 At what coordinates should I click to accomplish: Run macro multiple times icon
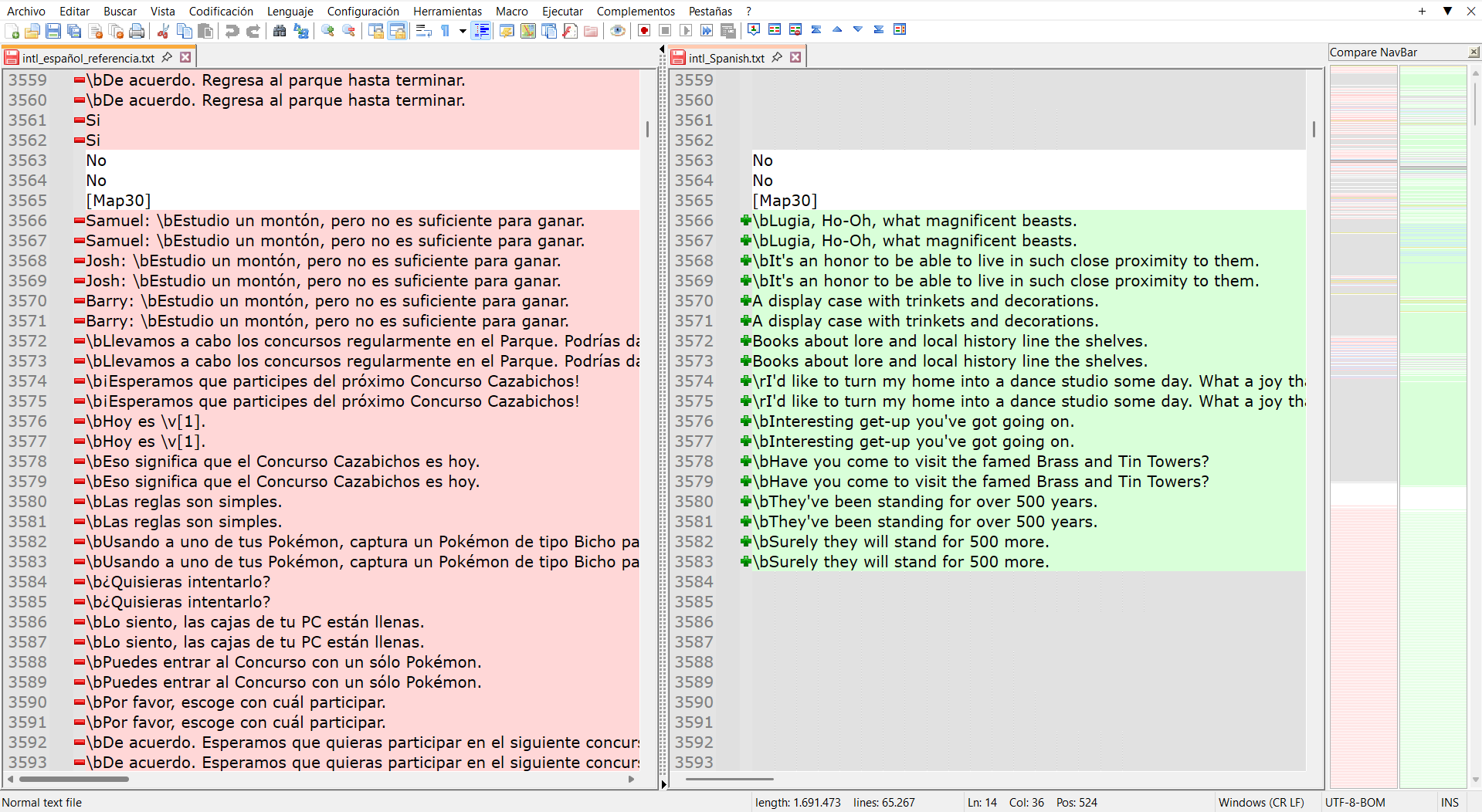tap(707, 30)
